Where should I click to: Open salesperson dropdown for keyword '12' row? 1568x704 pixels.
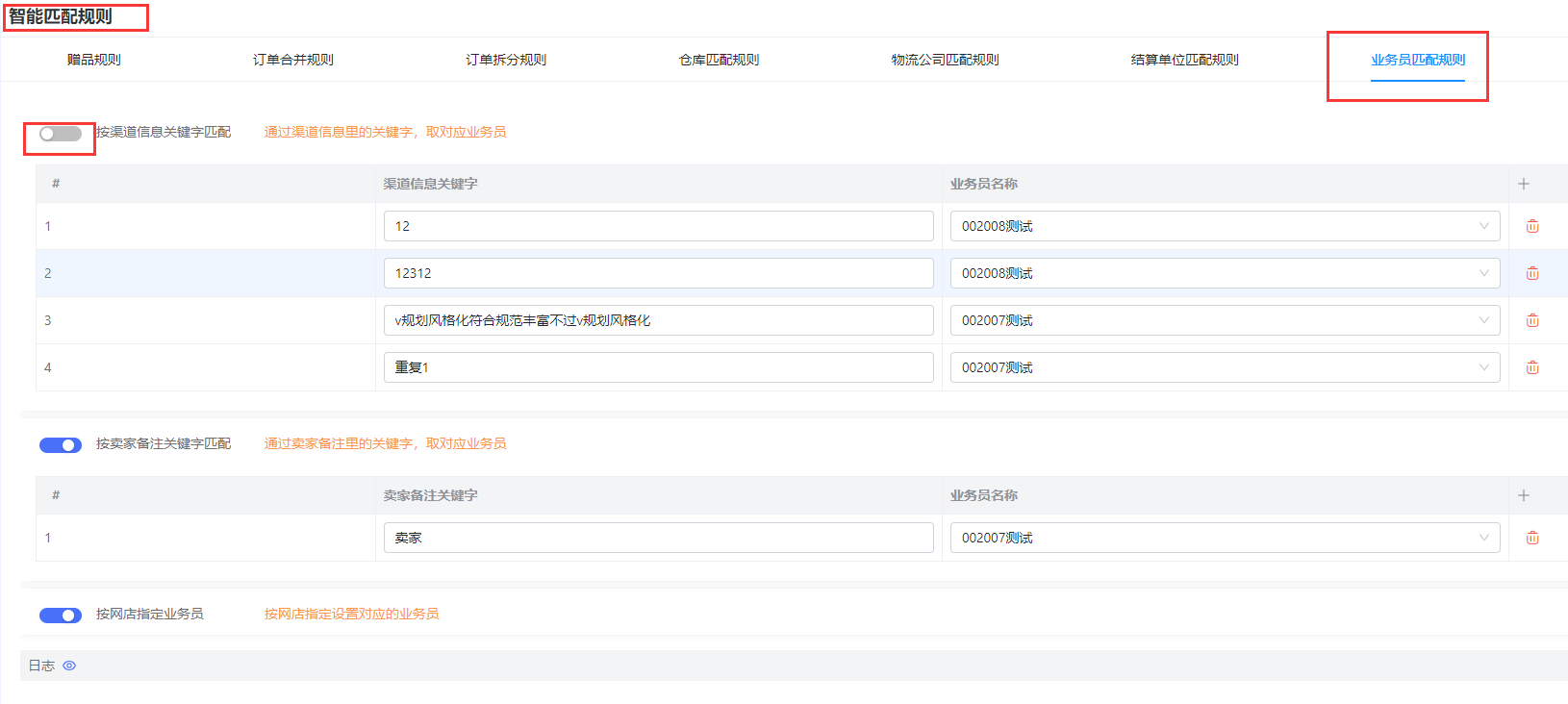tap(1225, 226)
